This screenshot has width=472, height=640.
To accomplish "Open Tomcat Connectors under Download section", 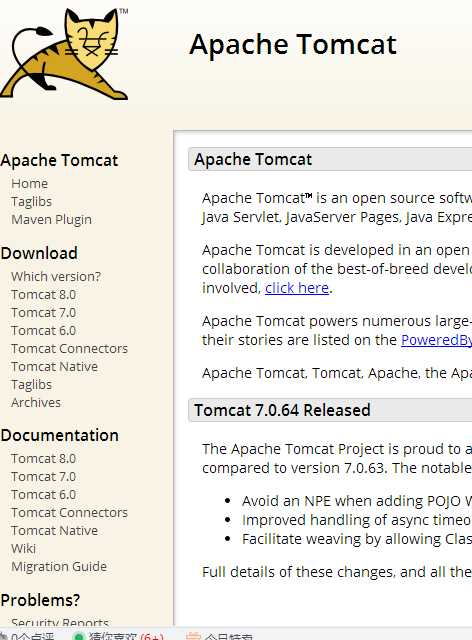I will [x=69, y=349].
